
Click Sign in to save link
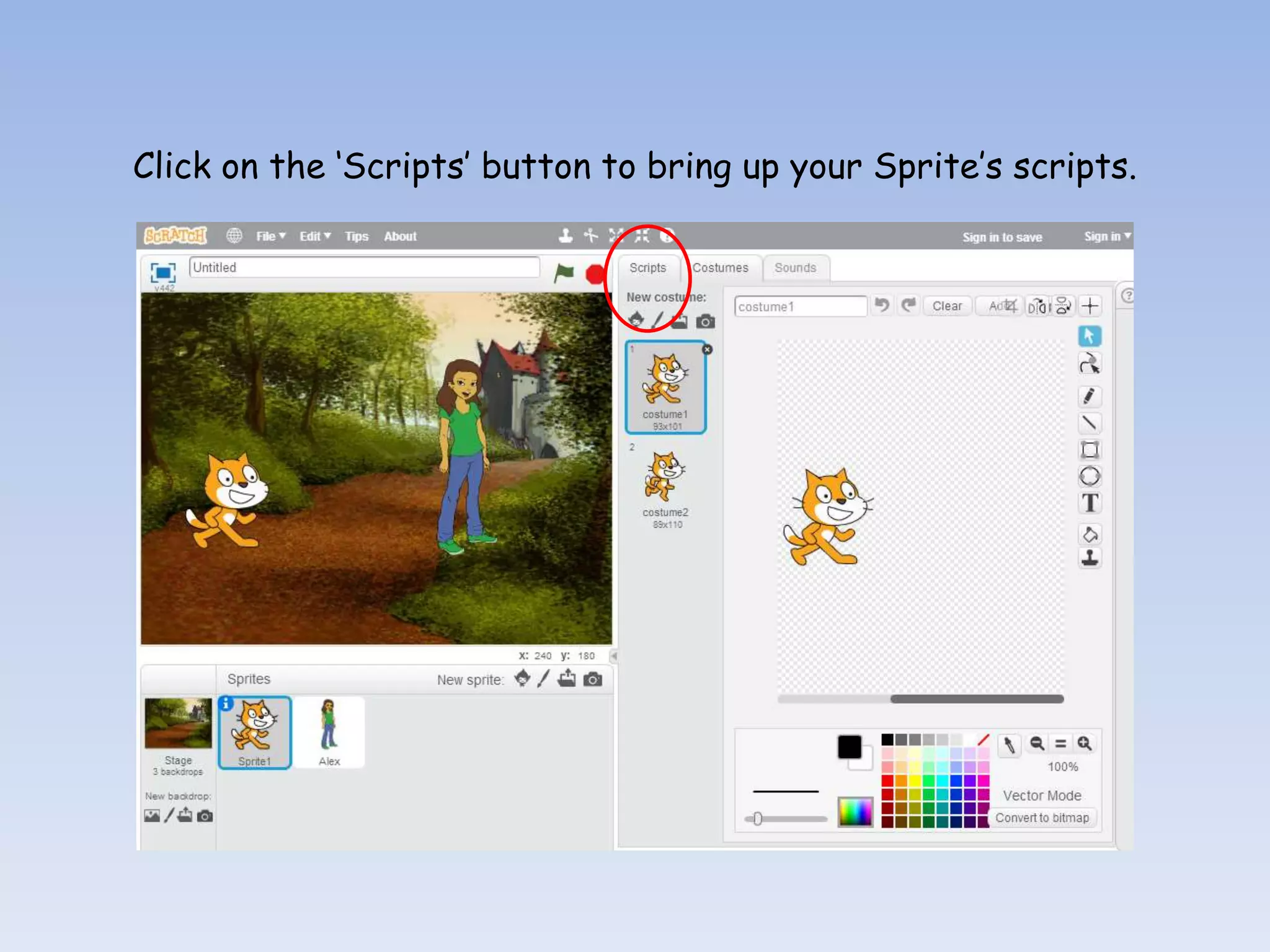coord(1002,237)
